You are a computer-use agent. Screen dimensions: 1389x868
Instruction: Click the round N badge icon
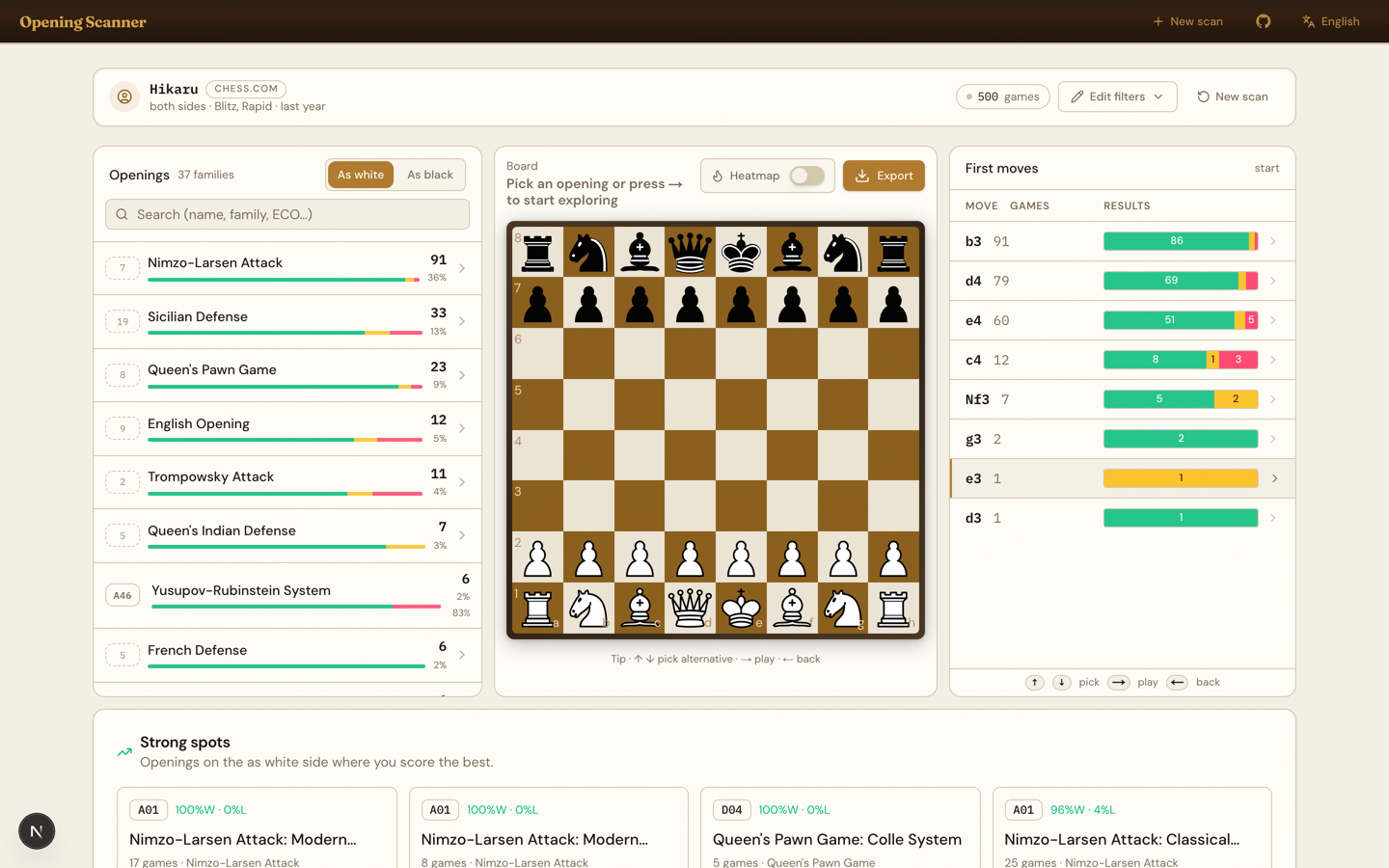coord(37,831)
